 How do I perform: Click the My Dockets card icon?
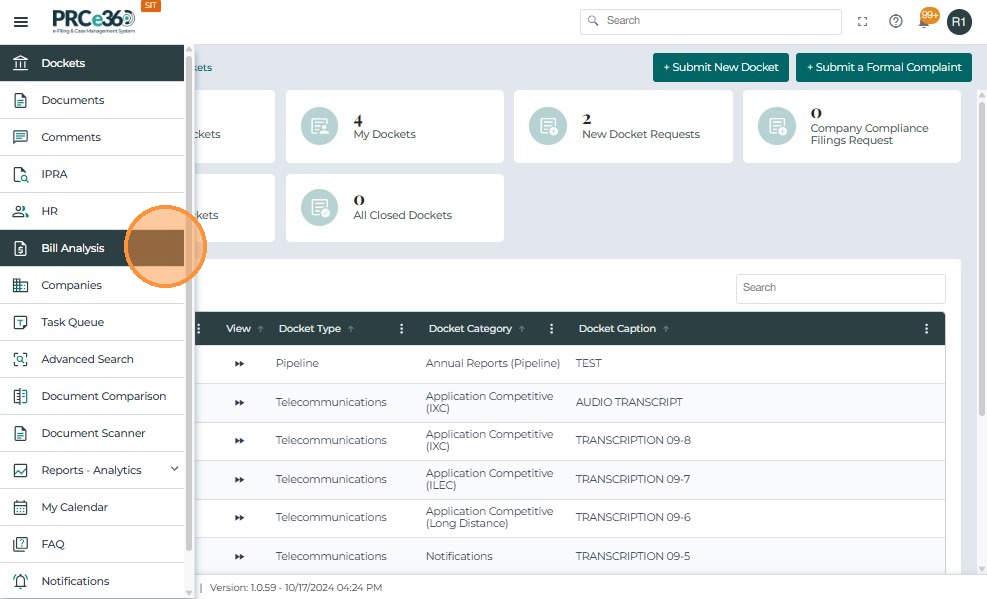[x=319, y=126]
